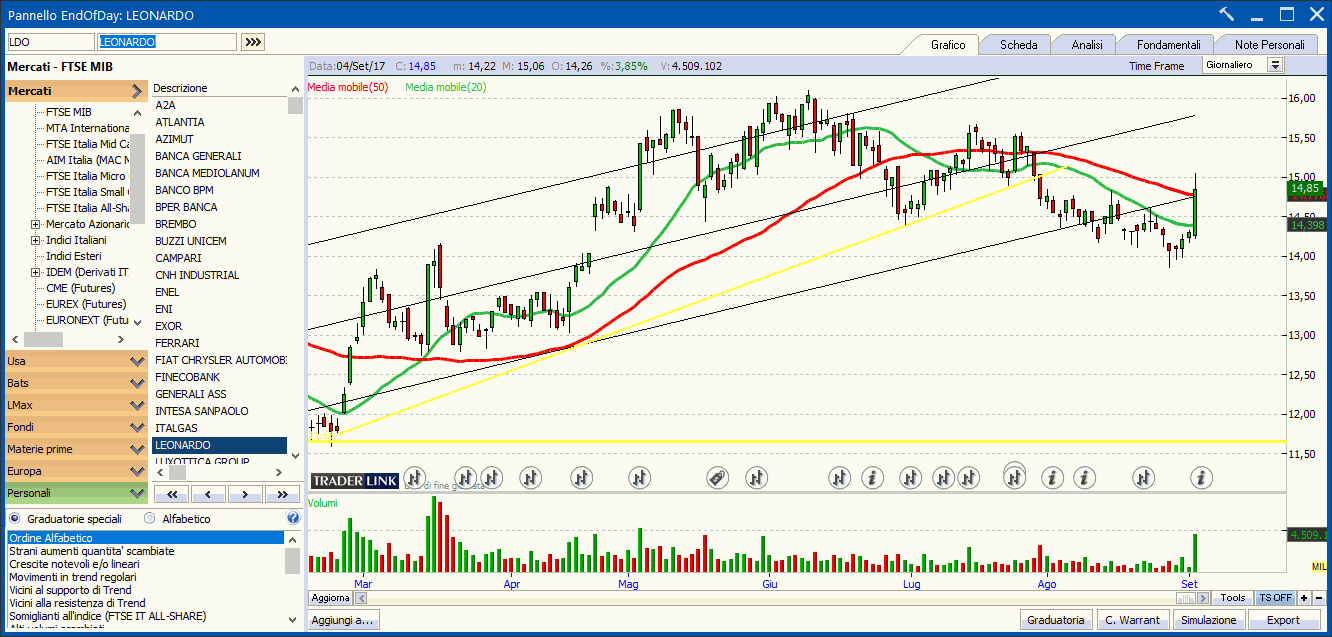The width and height of the screenshot is (1332, 637).
Task: Open the Note Personali tab
Action: (1269, 45)
